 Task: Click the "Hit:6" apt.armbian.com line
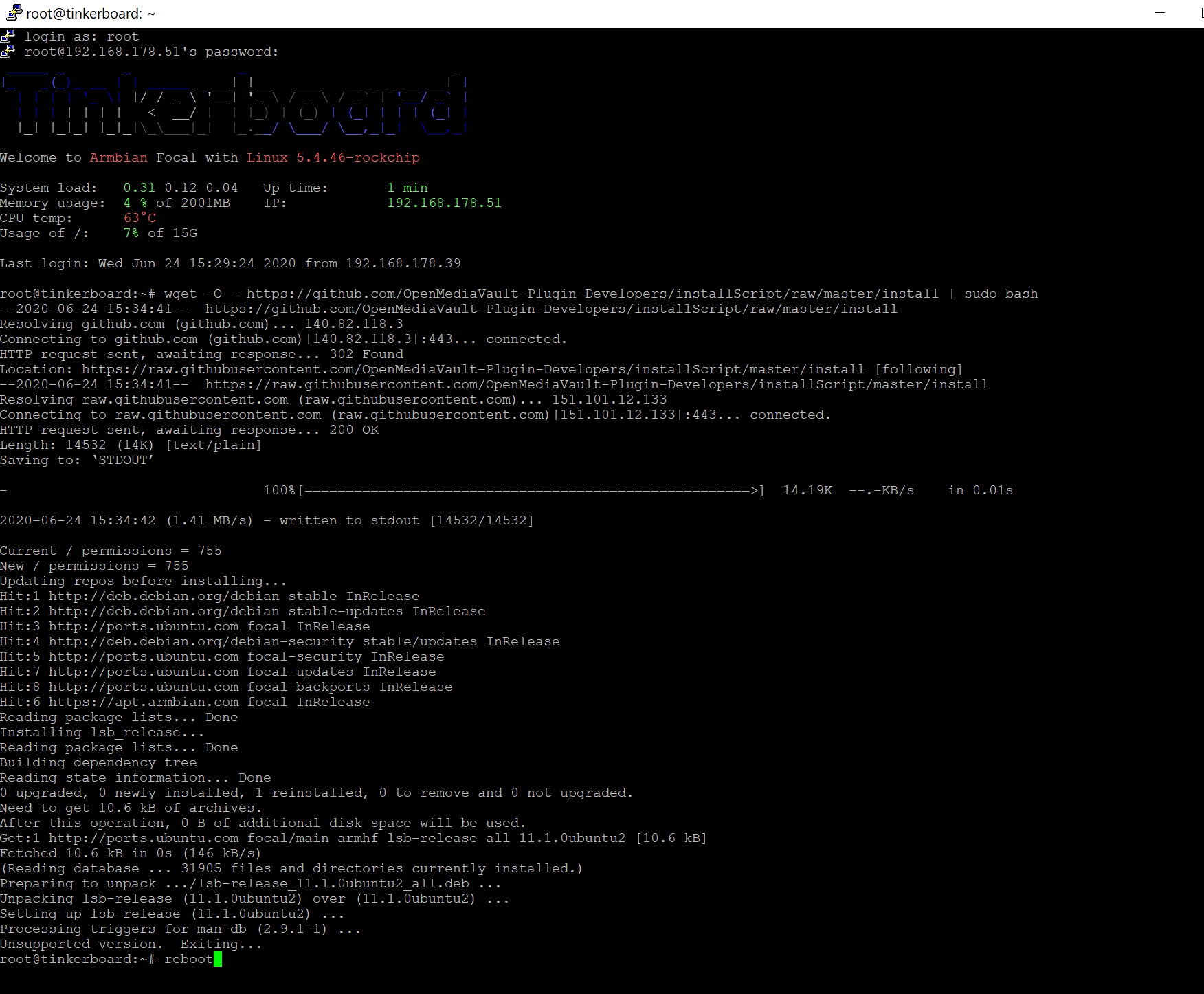[x=185, y=702]
